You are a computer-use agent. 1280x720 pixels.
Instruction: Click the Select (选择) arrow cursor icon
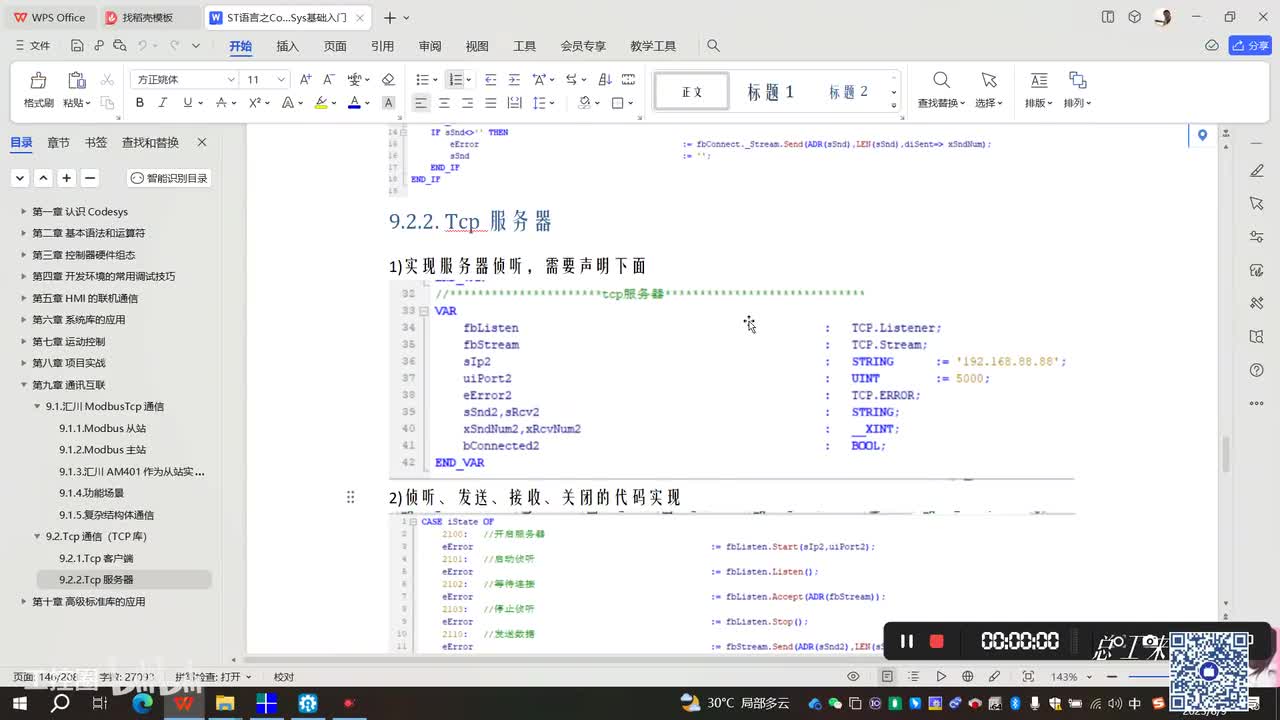coord(989,80)
